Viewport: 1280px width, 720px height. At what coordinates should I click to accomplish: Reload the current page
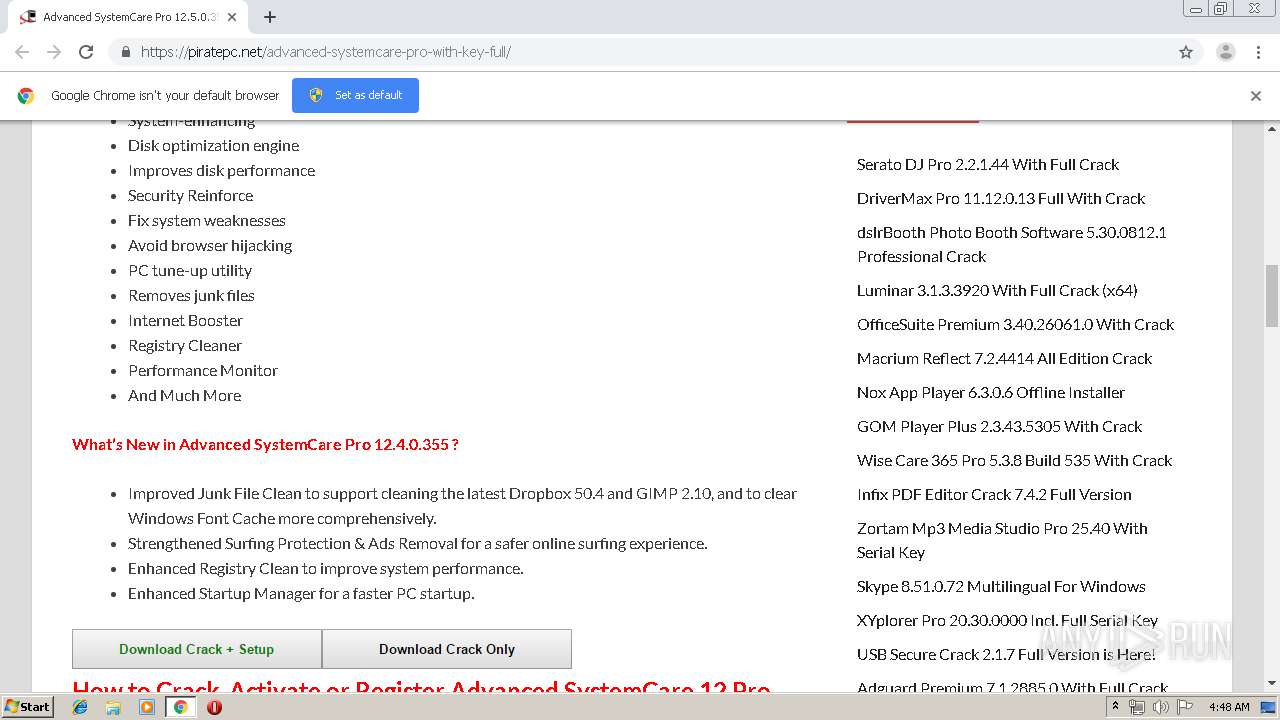click(86, 52)
